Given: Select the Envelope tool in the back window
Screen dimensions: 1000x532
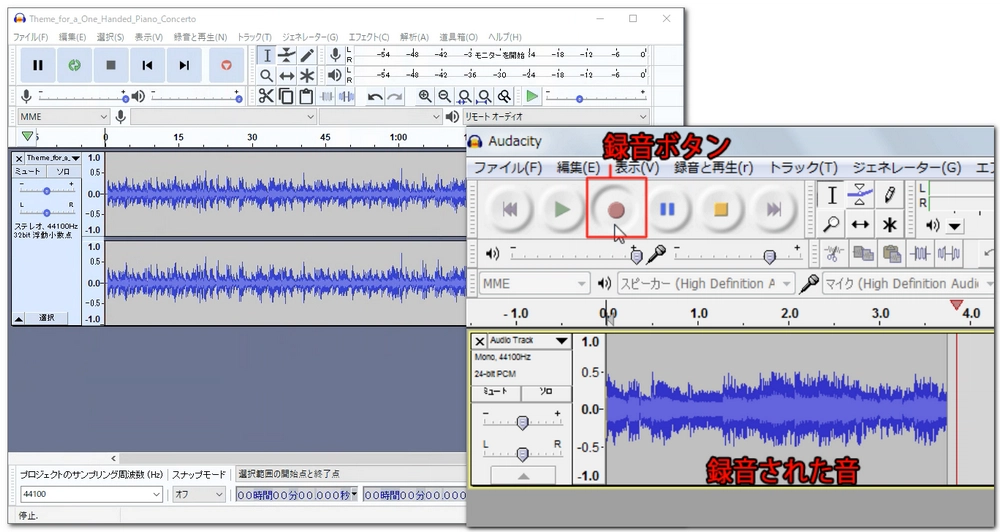Looking at the screenshot, I should point(287,55).
